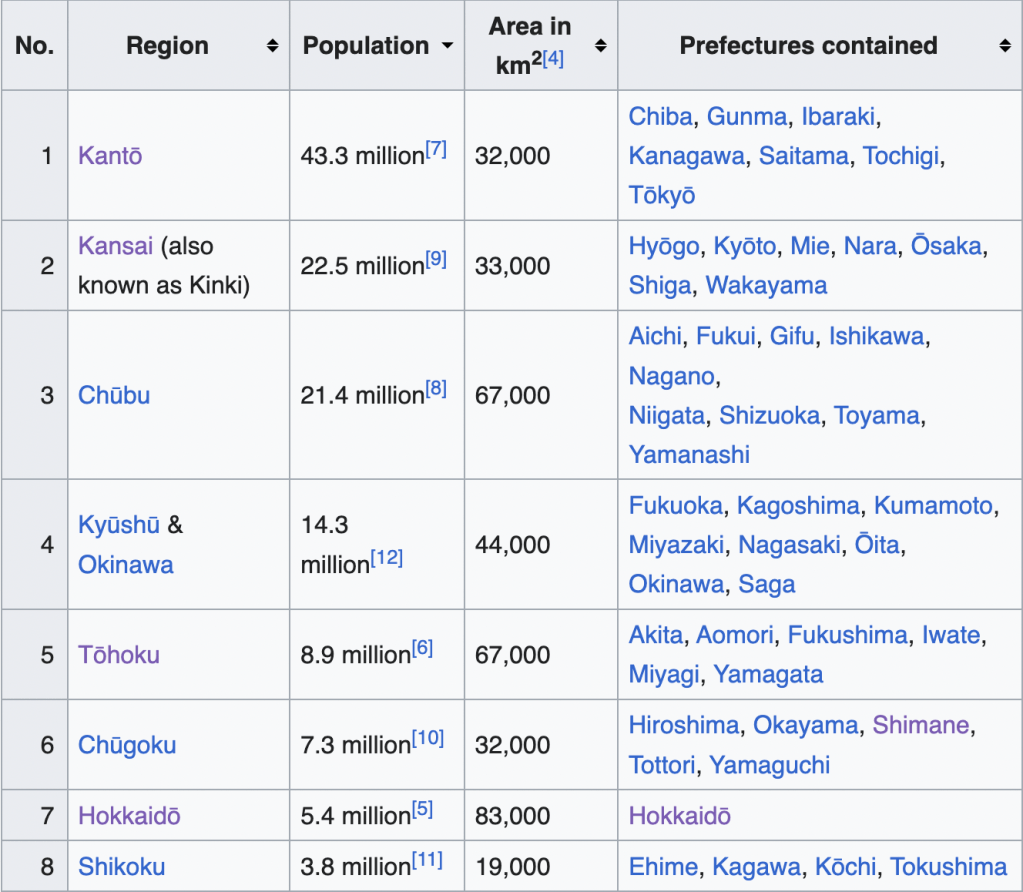This screenshot has width=1023, height=892.
Task: Select the Yamanashi prefecture link
Action: (x=689, y=454)
